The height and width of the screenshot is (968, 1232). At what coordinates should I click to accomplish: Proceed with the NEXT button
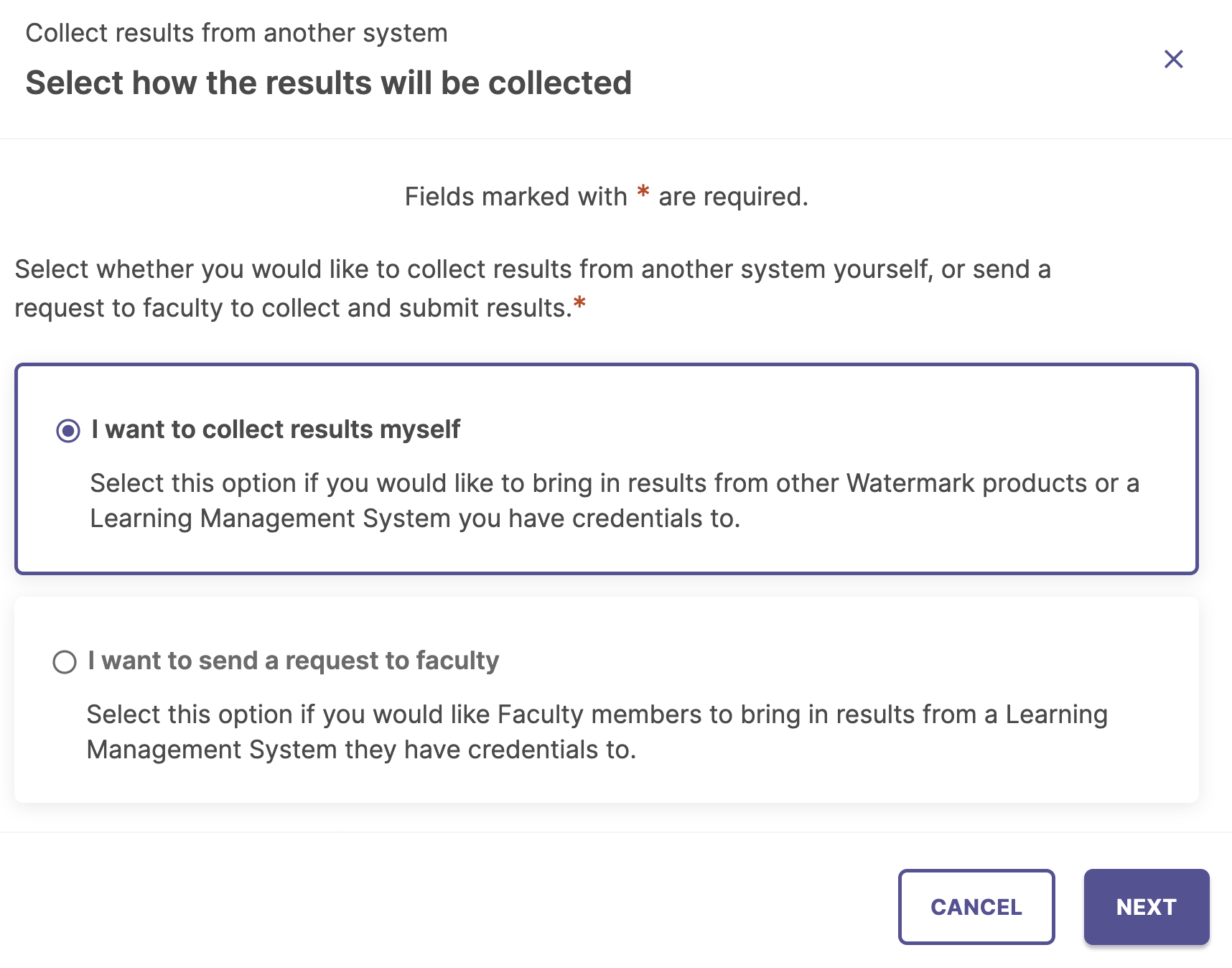1146,907
